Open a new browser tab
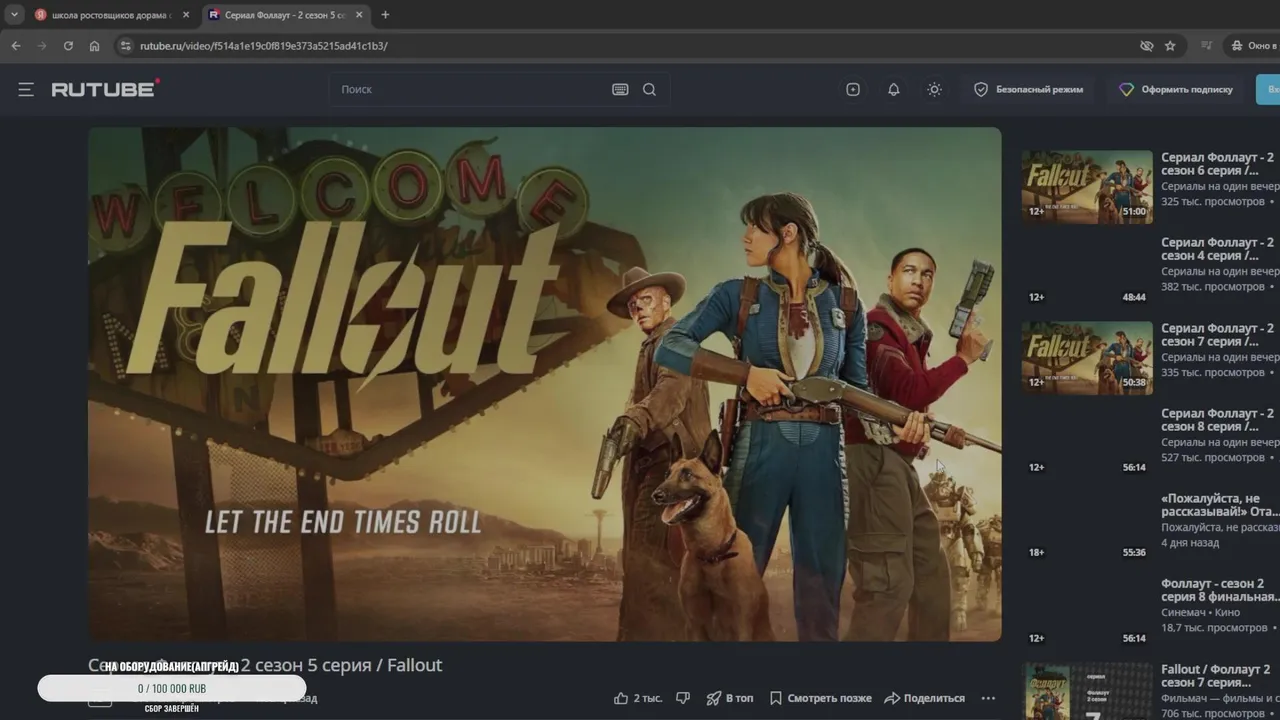 [385, 15]
